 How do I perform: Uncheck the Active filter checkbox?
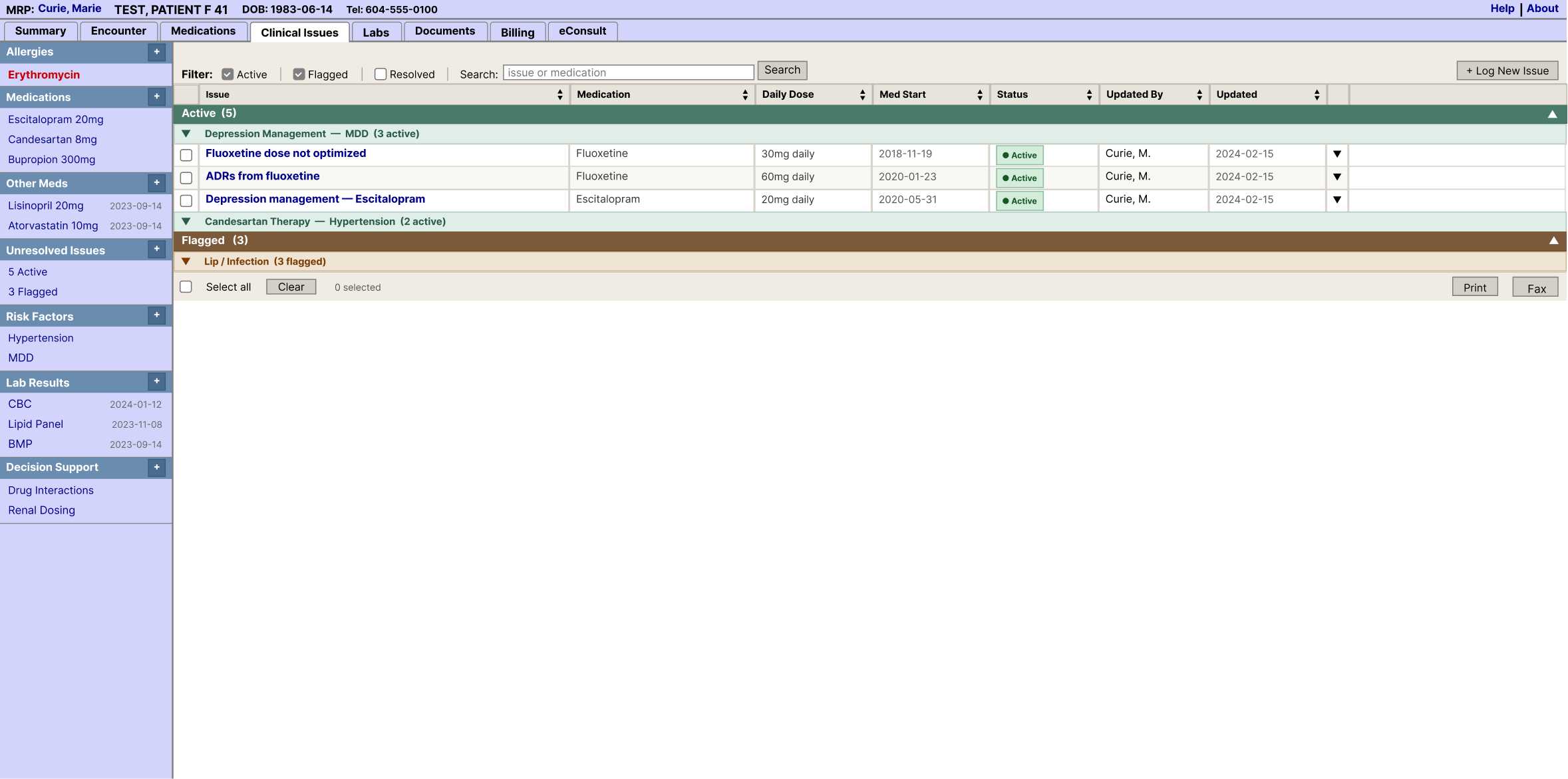point(228,75)
